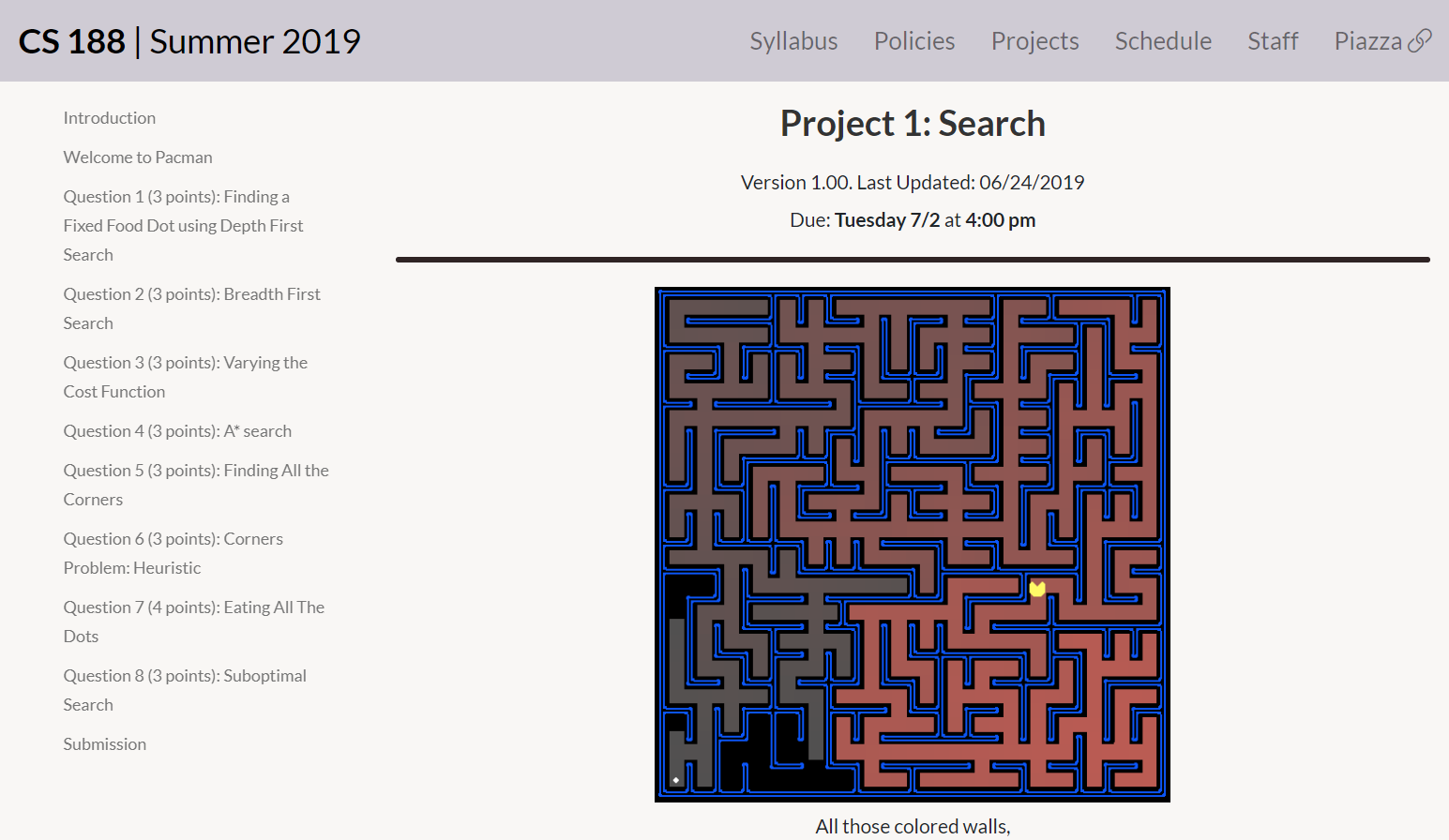Click the Project 1: Search heading
Screen dimensions: 1449x840
click(913, 124)
